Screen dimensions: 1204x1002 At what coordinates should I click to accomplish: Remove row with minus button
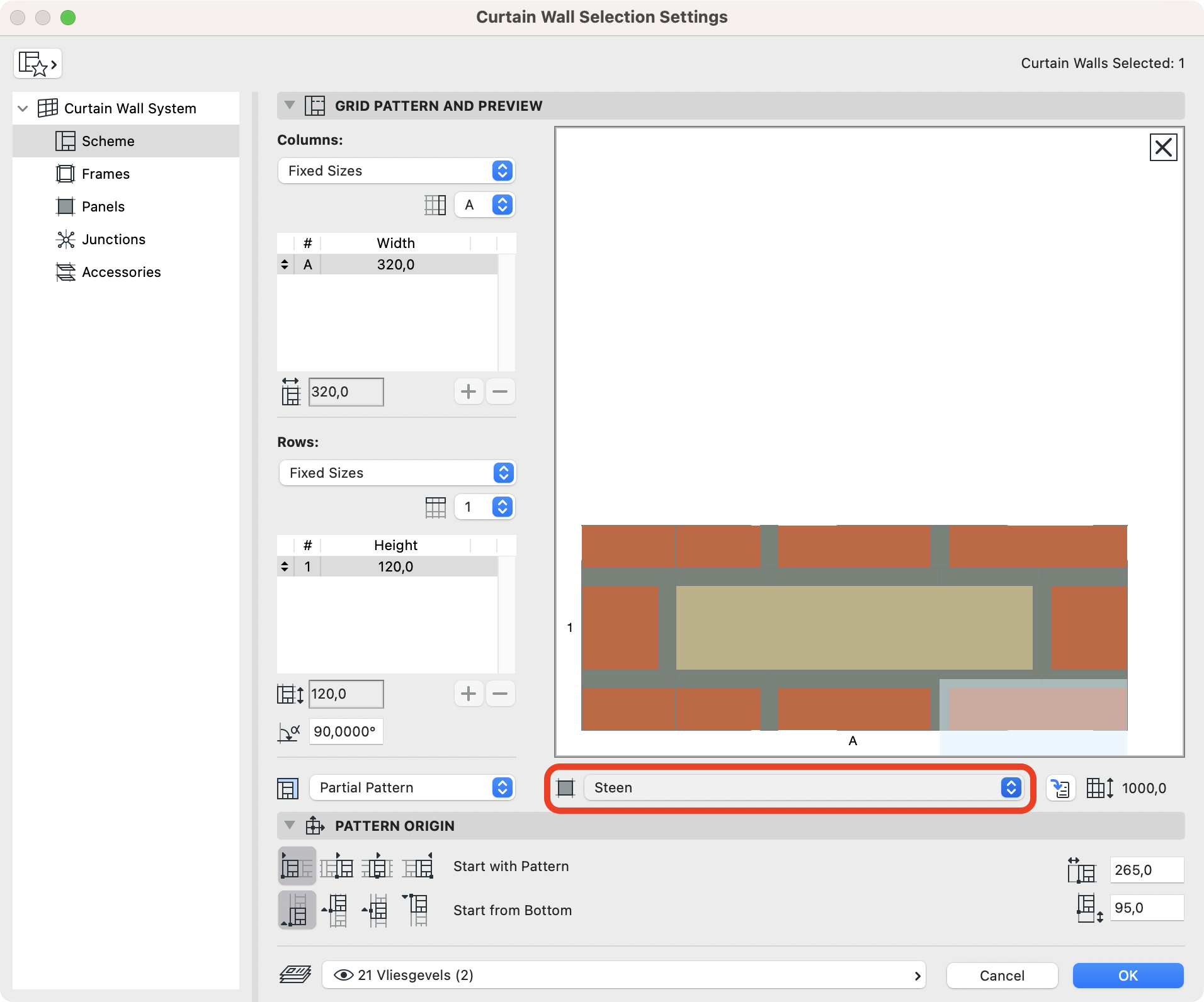pyautogui.click(x=500, y=694)
